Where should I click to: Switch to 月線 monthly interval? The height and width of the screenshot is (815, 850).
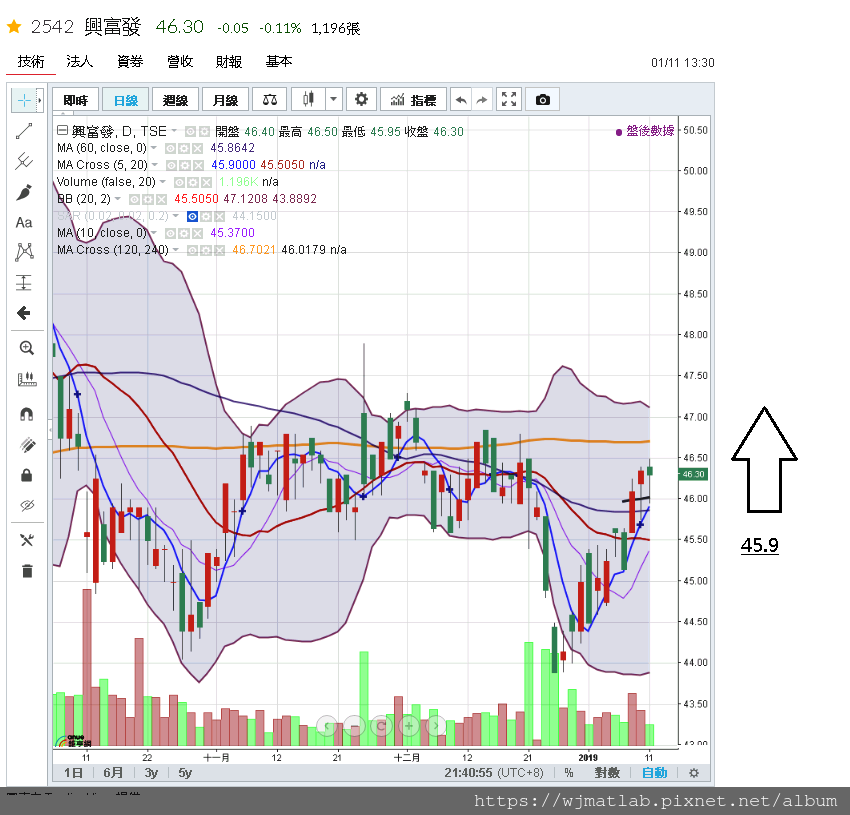click(226, 100)
